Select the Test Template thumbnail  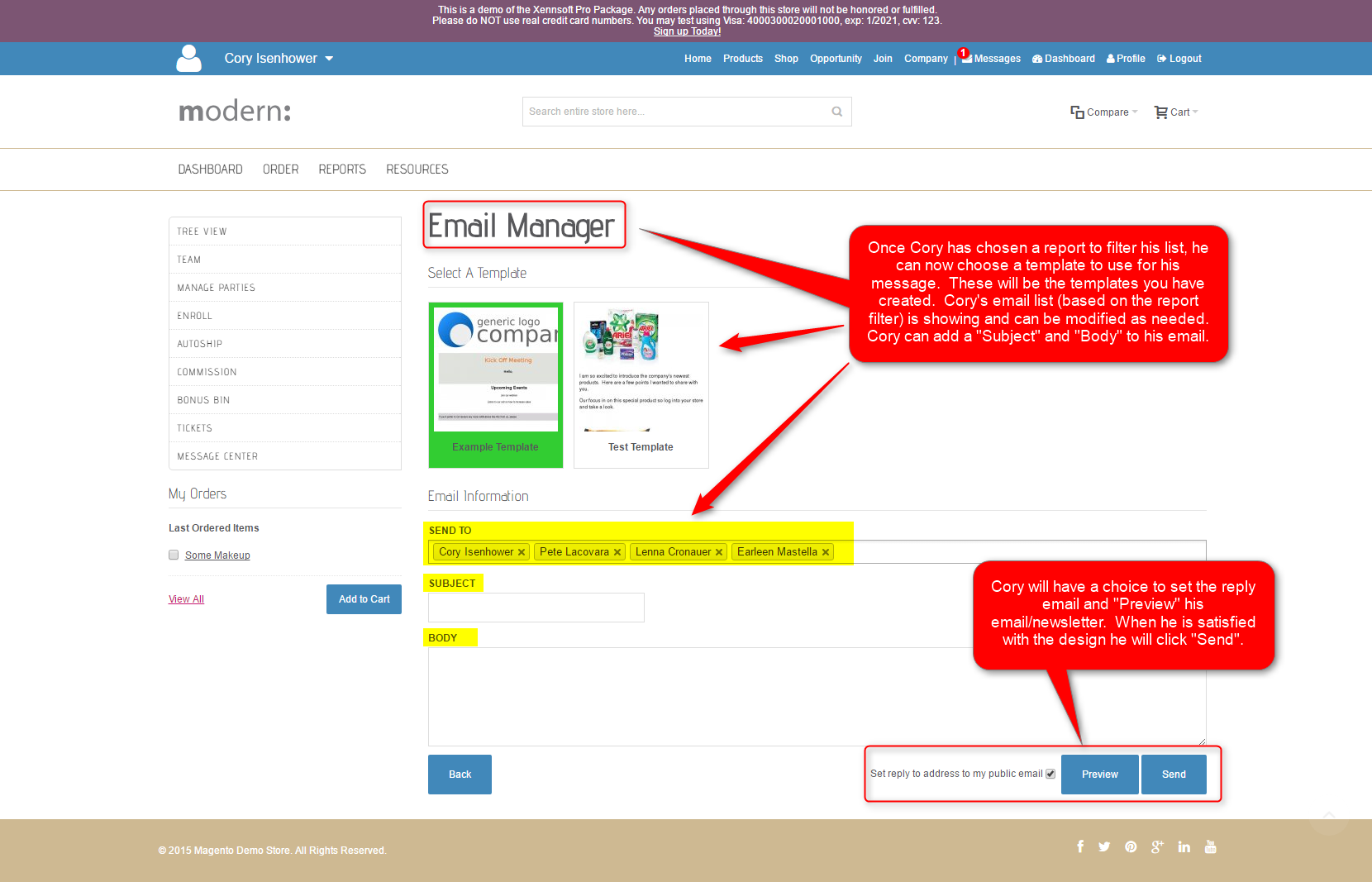pyautogui.click(x=641, y=384)
